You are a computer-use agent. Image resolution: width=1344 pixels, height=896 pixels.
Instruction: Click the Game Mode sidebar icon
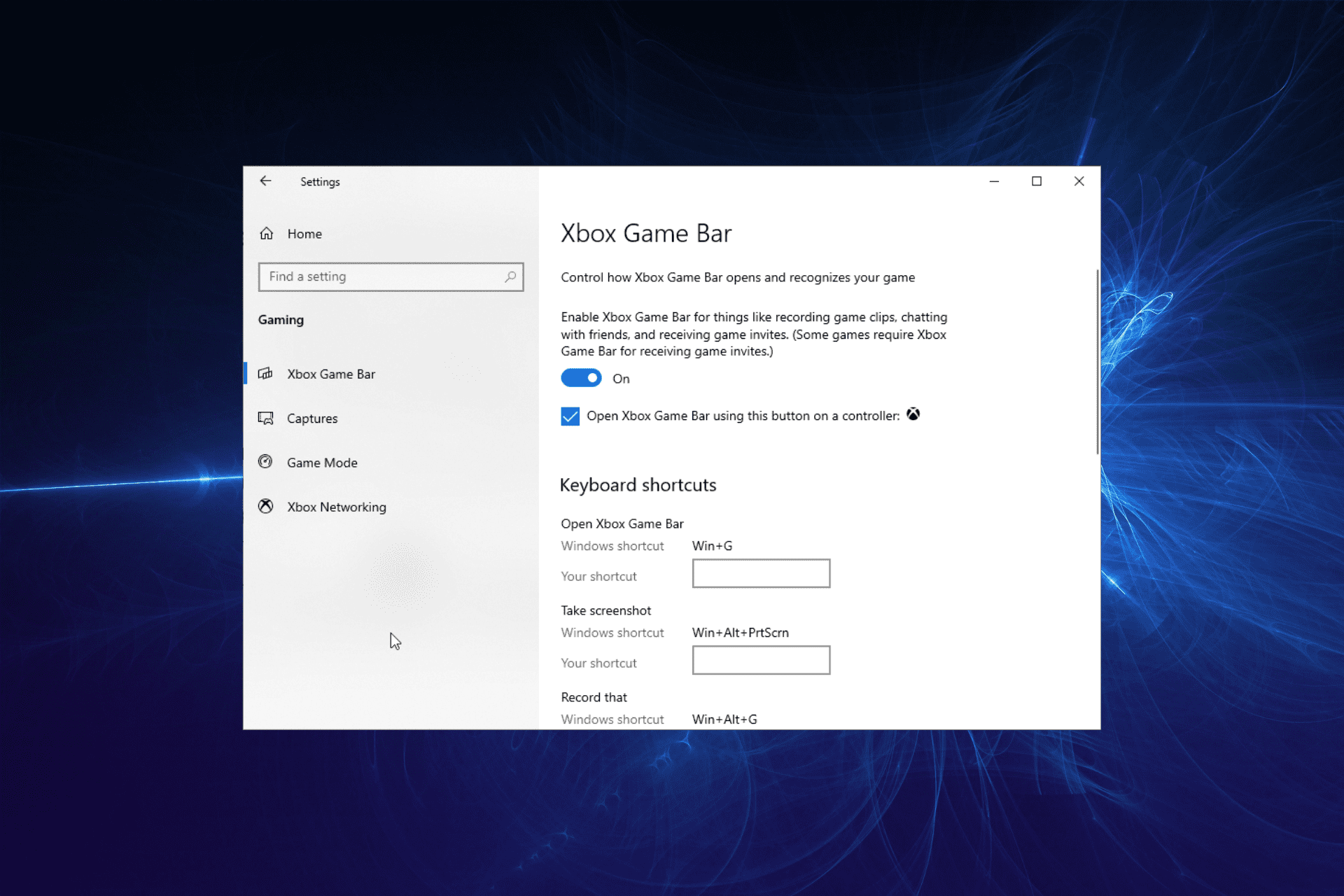point(265,461)
